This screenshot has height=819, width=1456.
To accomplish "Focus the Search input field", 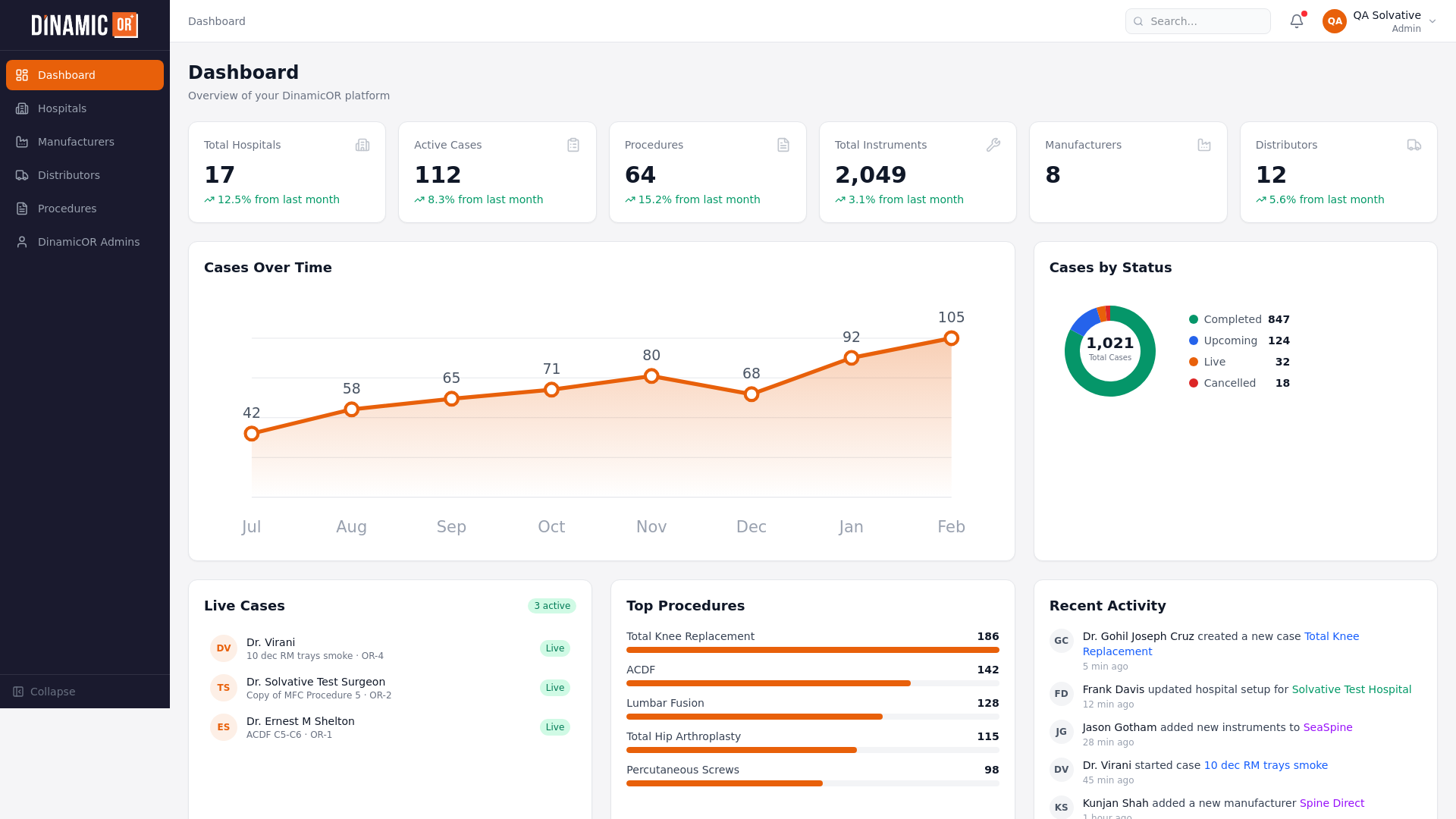I will [x=1206, y=21].
